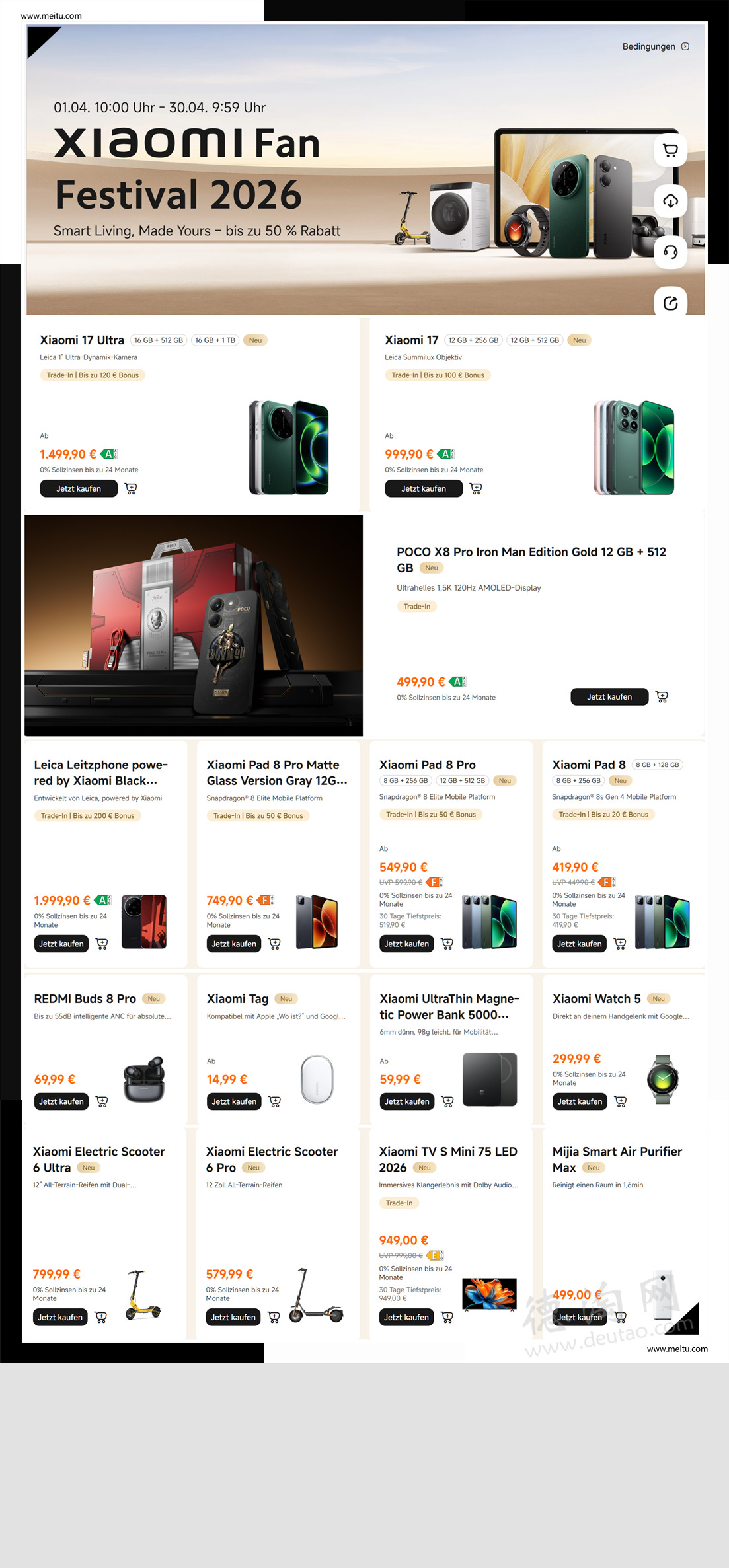Open Xiaomi Pad 8 Pro Trade-In bonus tag
The width and height of the screenshot is (729, 1568).
[x=431, y=815]
